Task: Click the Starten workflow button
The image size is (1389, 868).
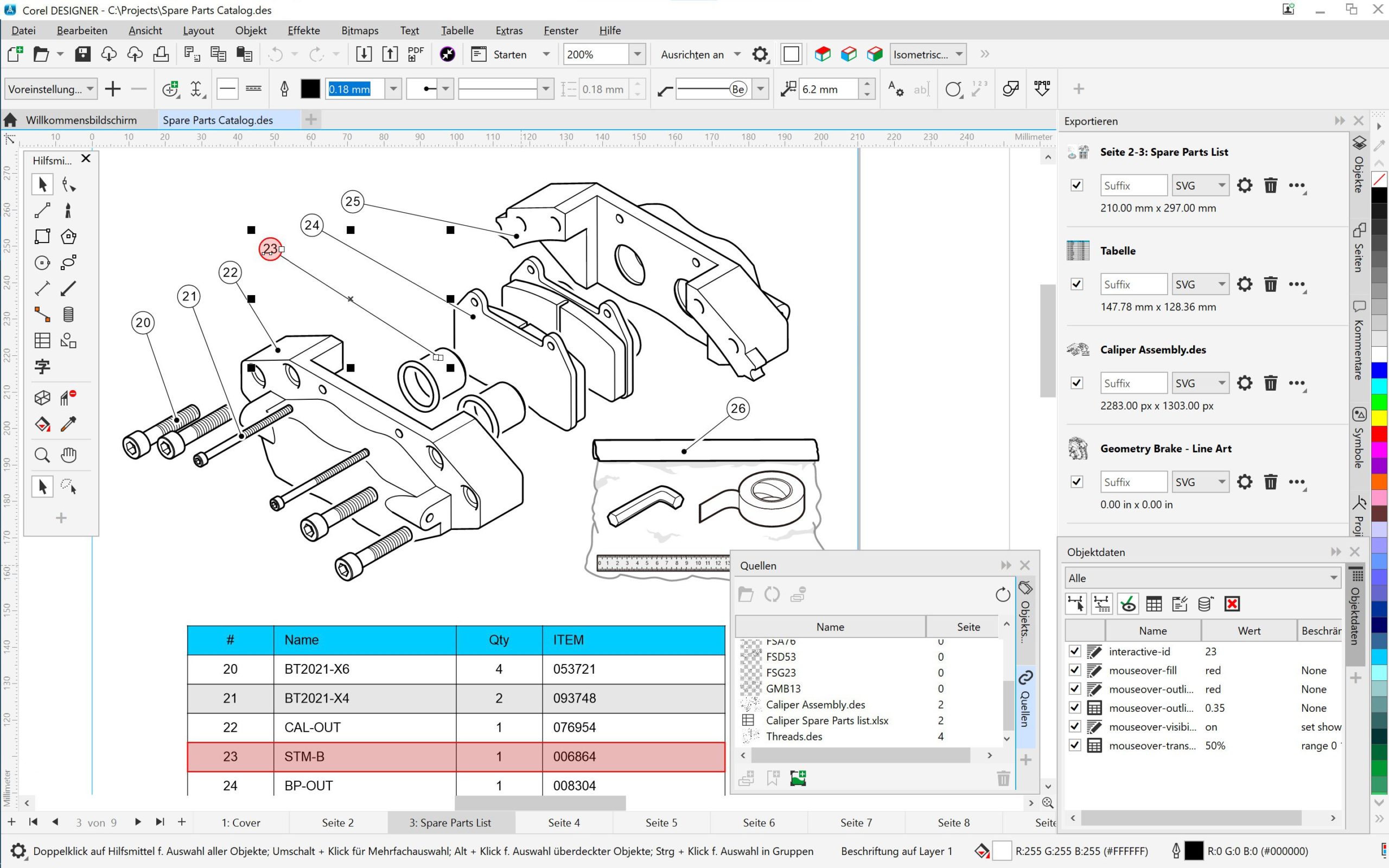Action: [x=509, y=54]
